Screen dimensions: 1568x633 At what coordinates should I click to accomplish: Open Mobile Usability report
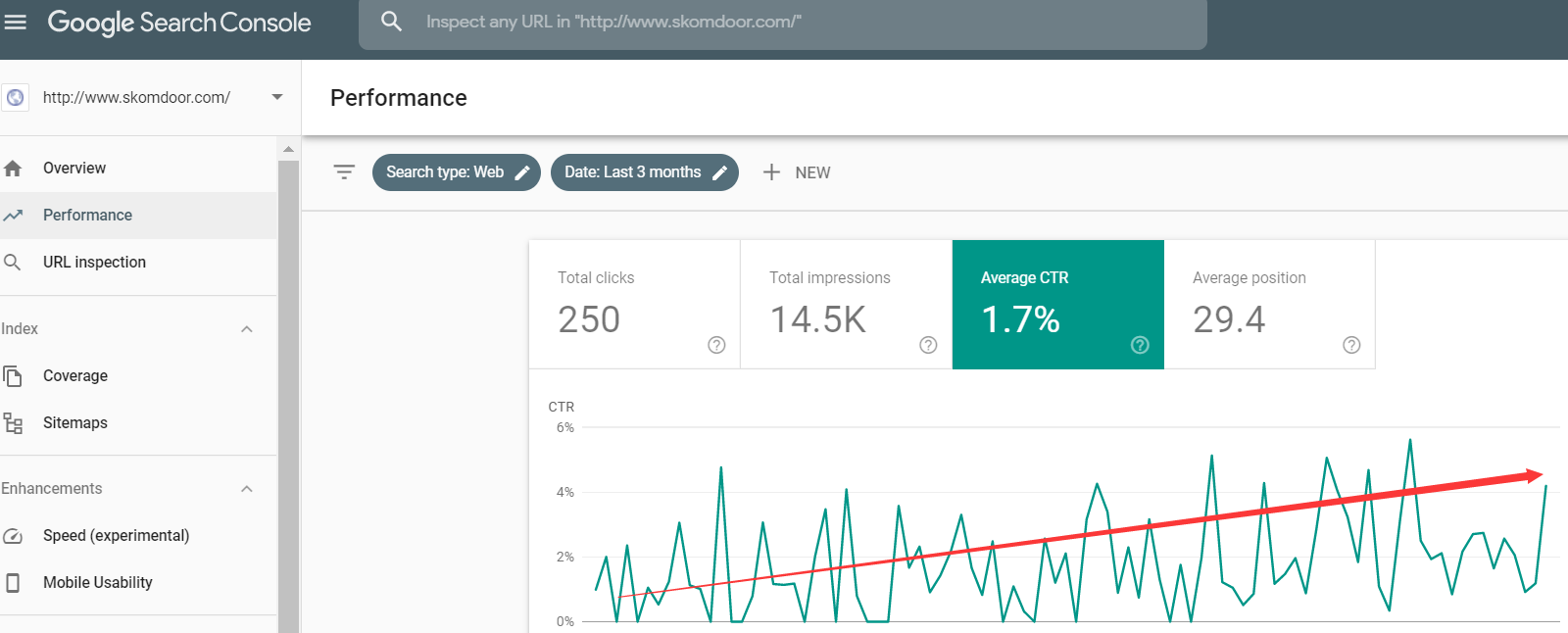click(139, 583)
